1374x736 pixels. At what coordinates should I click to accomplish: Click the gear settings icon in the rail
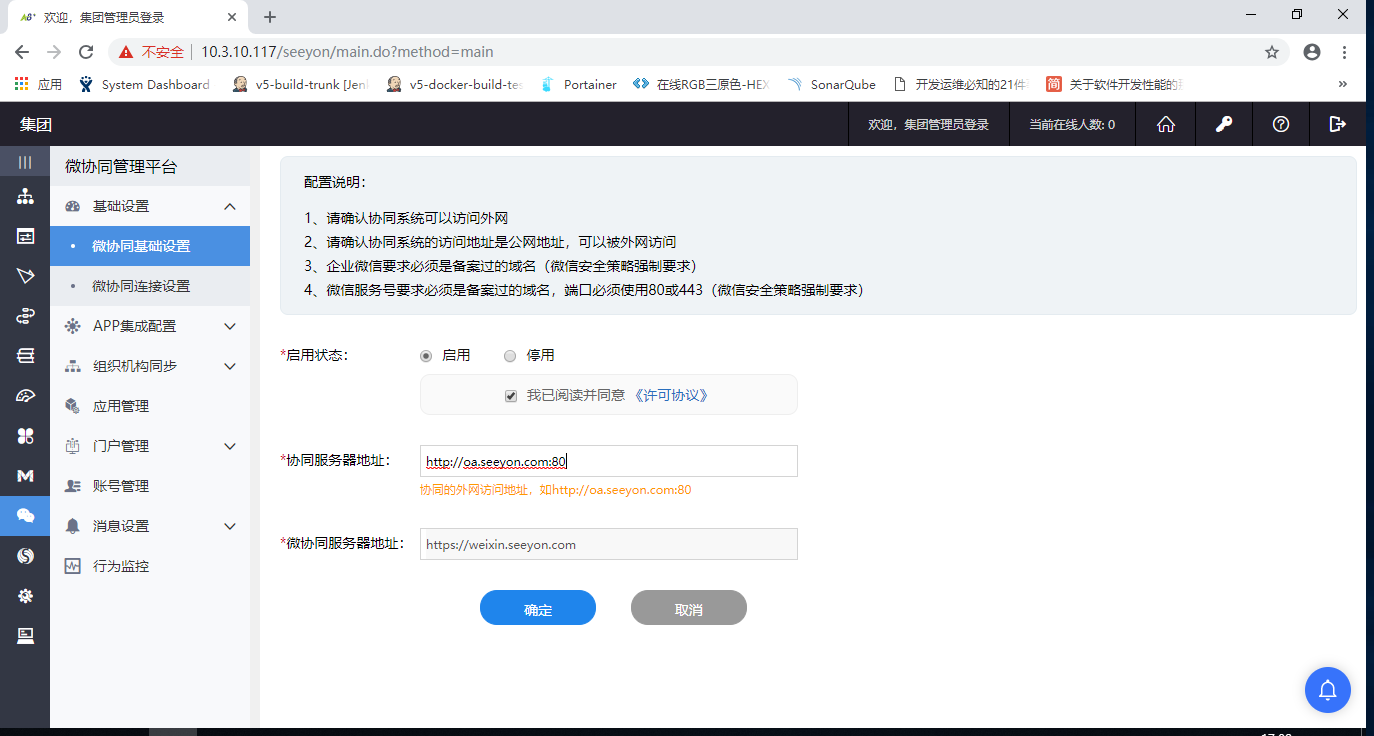click(25, 596)
